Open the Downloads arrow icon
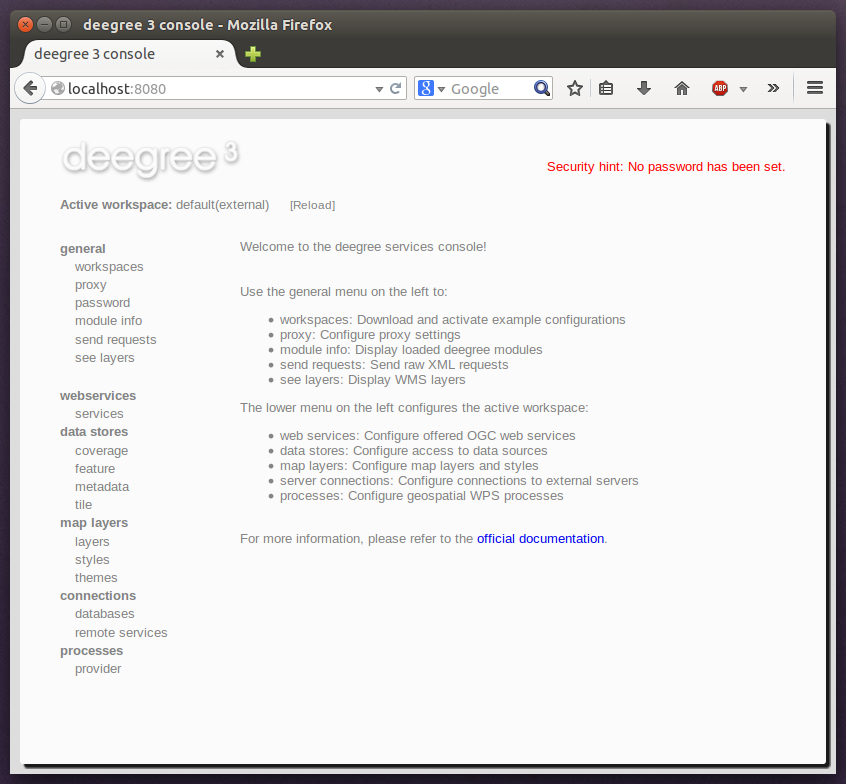The width and height of the screenshot is (846, 784). (643, 88)
